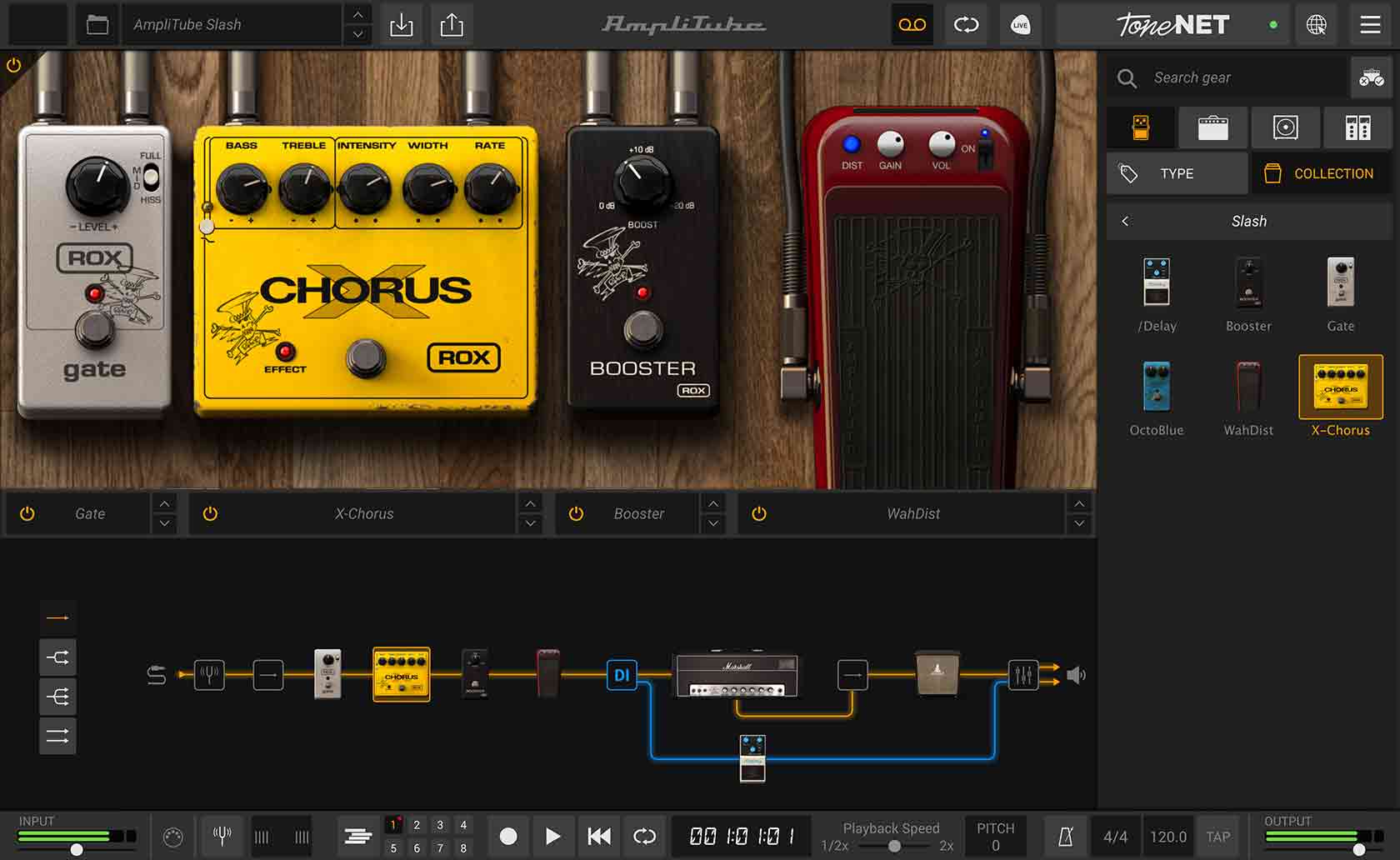The image size is (1400, 860).
Task: Select the two-way split routing icon
Action: 57,657
